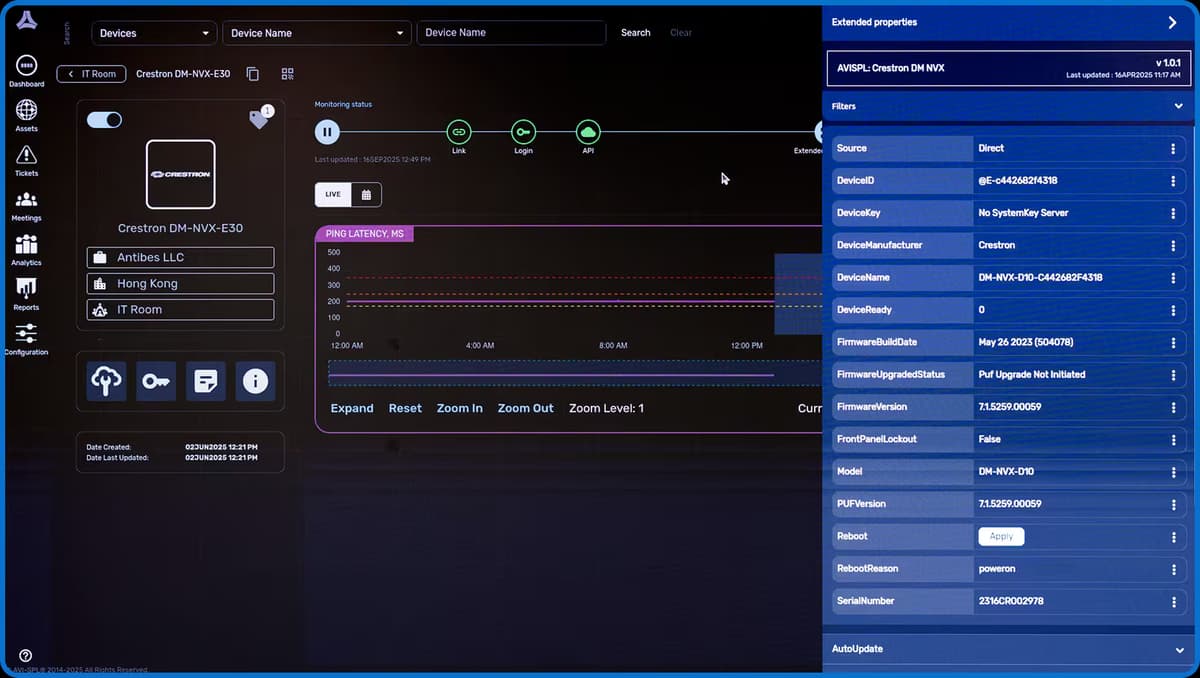The height and width of the screenshot is (678, 1200).
Task: Select the LIVE view toggle
Action: click(333, 195)
